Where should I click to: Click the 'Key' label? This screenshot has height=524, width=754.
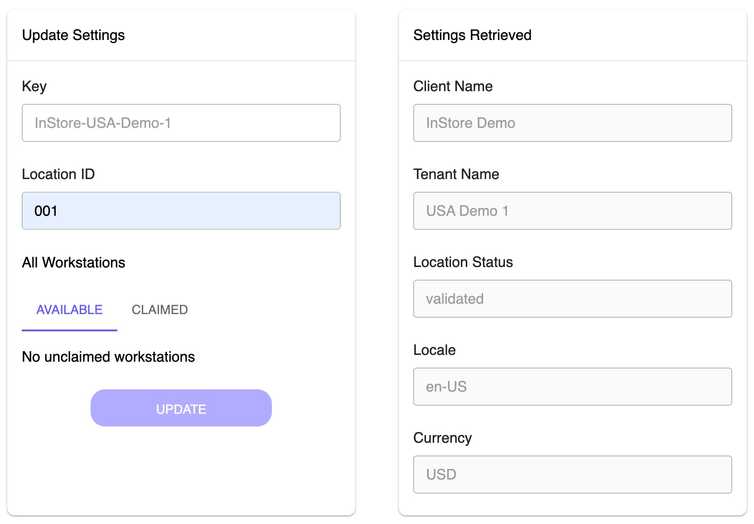pyautogui.click(x=34, y=87)
